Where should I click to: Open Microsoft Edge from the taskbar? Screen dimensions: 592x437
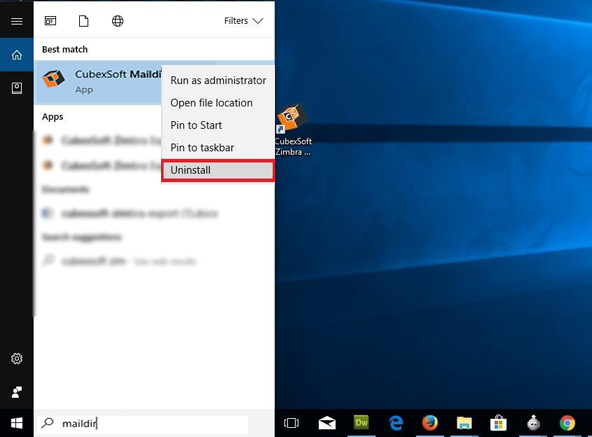[x=396, y=423]
